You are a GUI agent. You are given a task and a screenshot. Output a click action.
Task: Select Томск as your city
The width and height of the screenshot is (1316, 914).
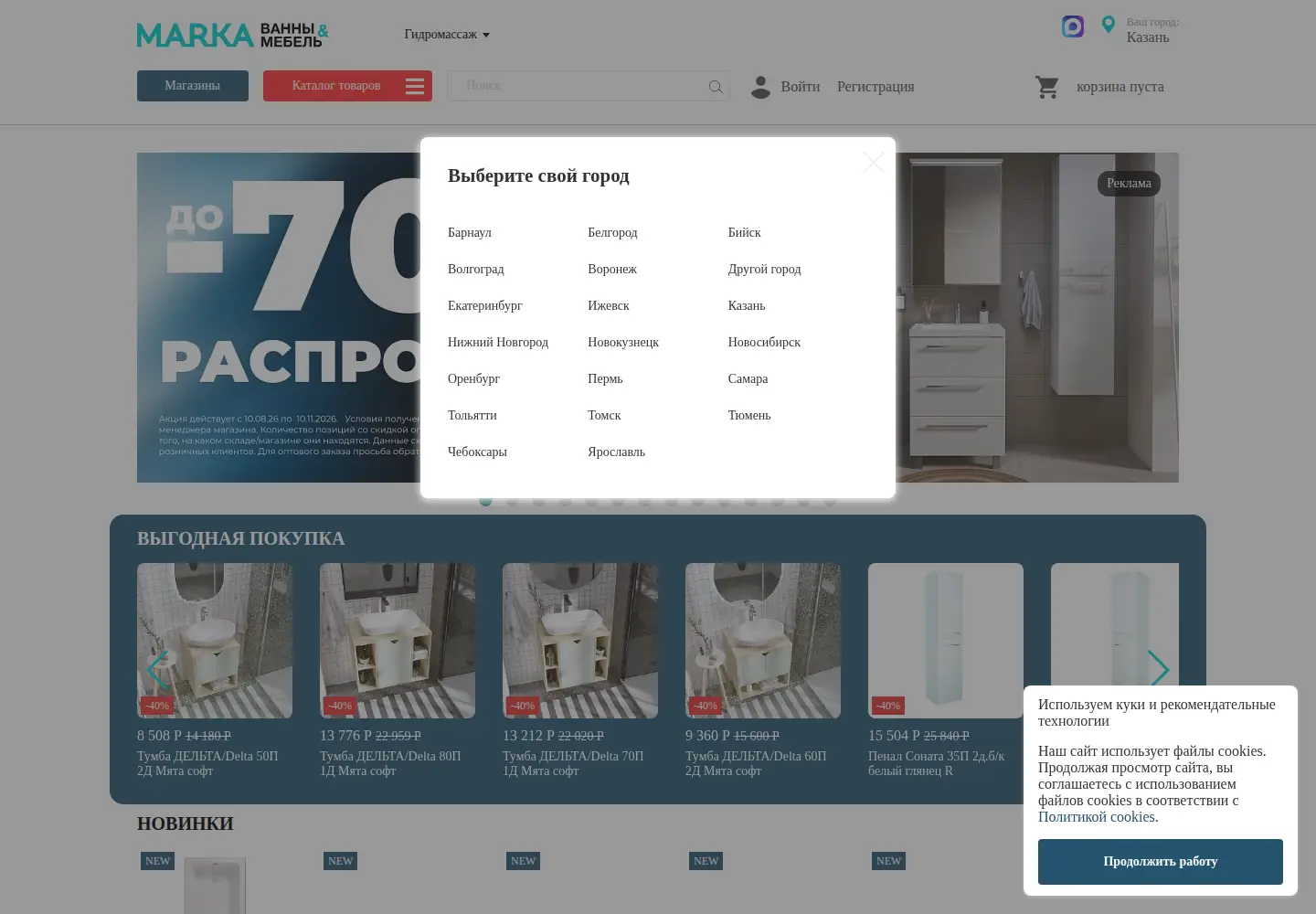[x=604, y=416]
